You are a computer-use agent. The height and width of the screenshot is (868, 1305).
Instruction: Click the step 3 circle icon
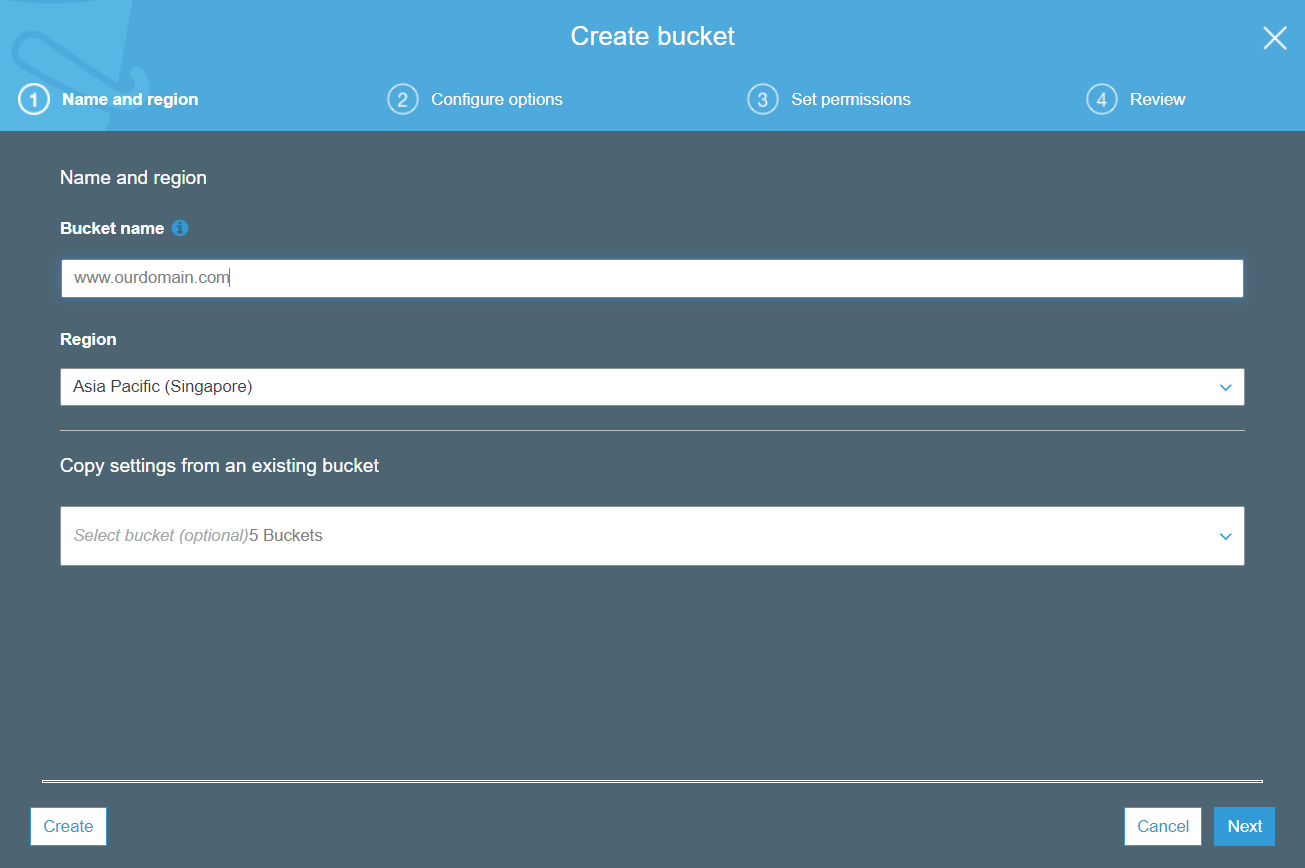tap(763, 99)
